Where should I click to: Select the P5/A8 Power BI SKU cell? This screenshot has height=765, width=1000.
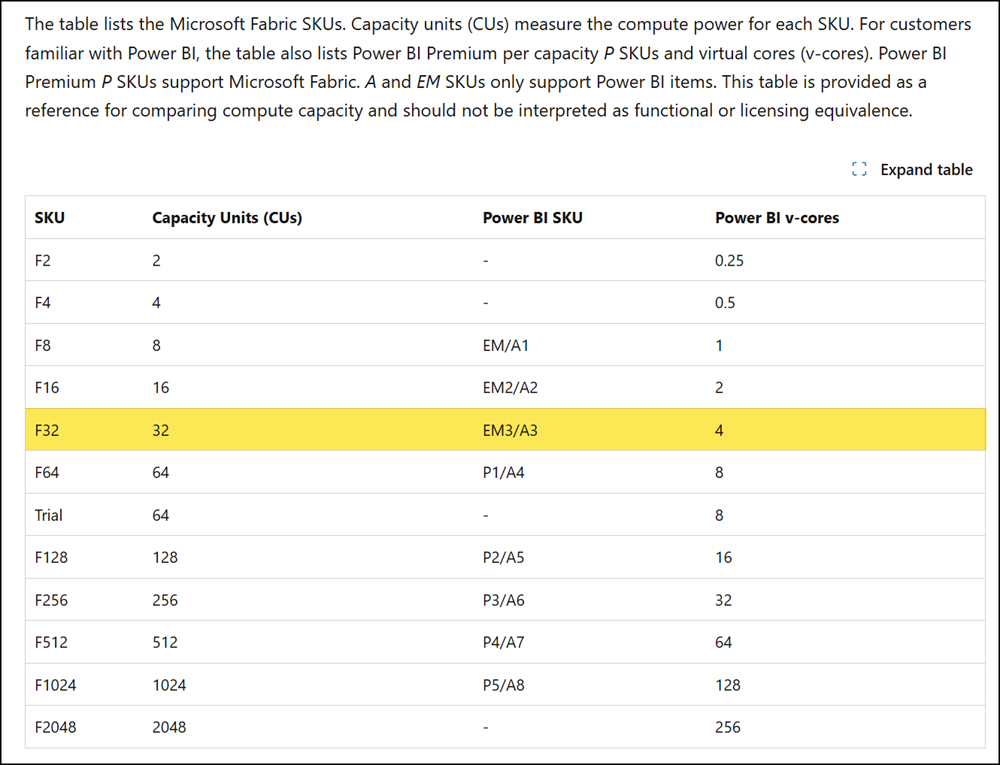[x=503, y=685]
